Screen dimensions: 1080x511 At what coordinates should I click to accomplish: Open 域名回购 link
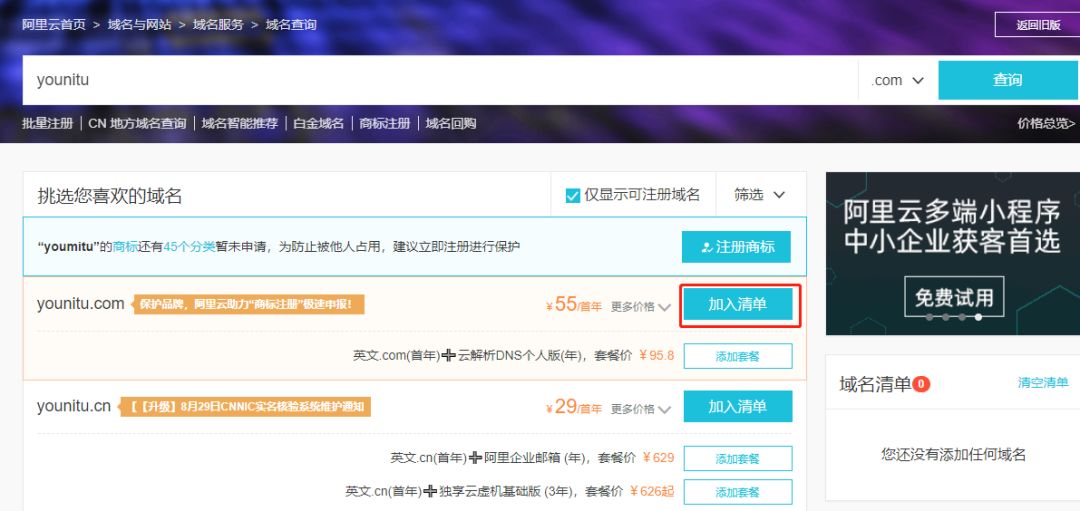coord(450,123)
